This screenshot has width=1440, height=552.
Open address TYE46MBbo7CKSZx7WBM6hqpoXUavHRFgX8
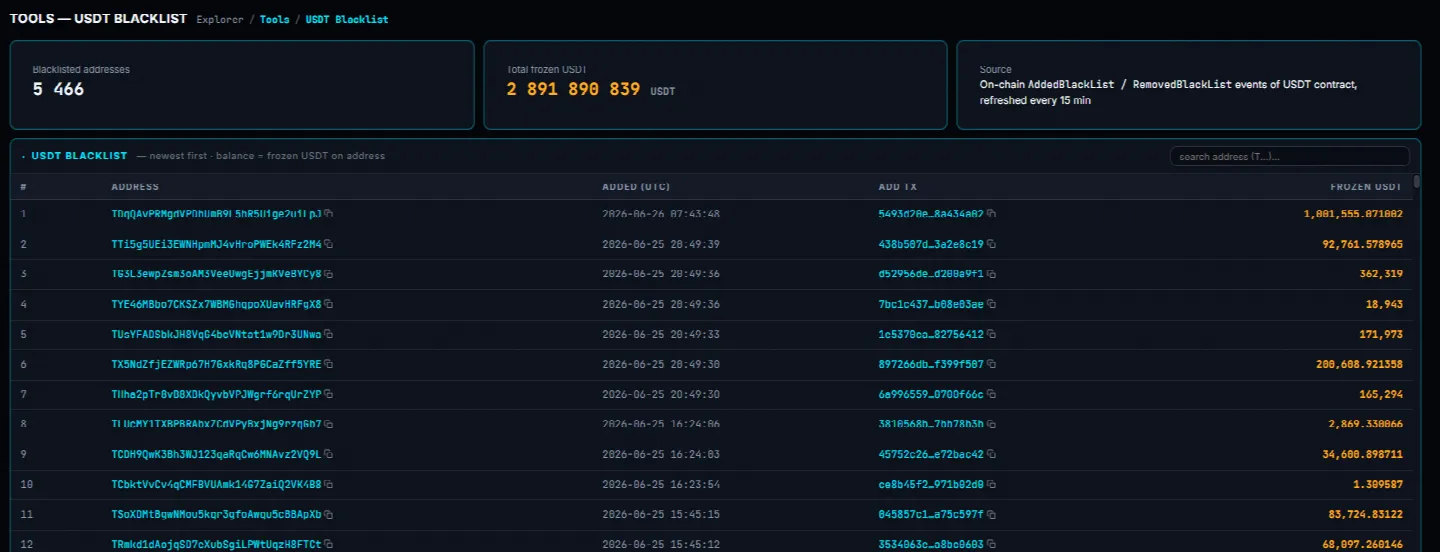point(216,304)
